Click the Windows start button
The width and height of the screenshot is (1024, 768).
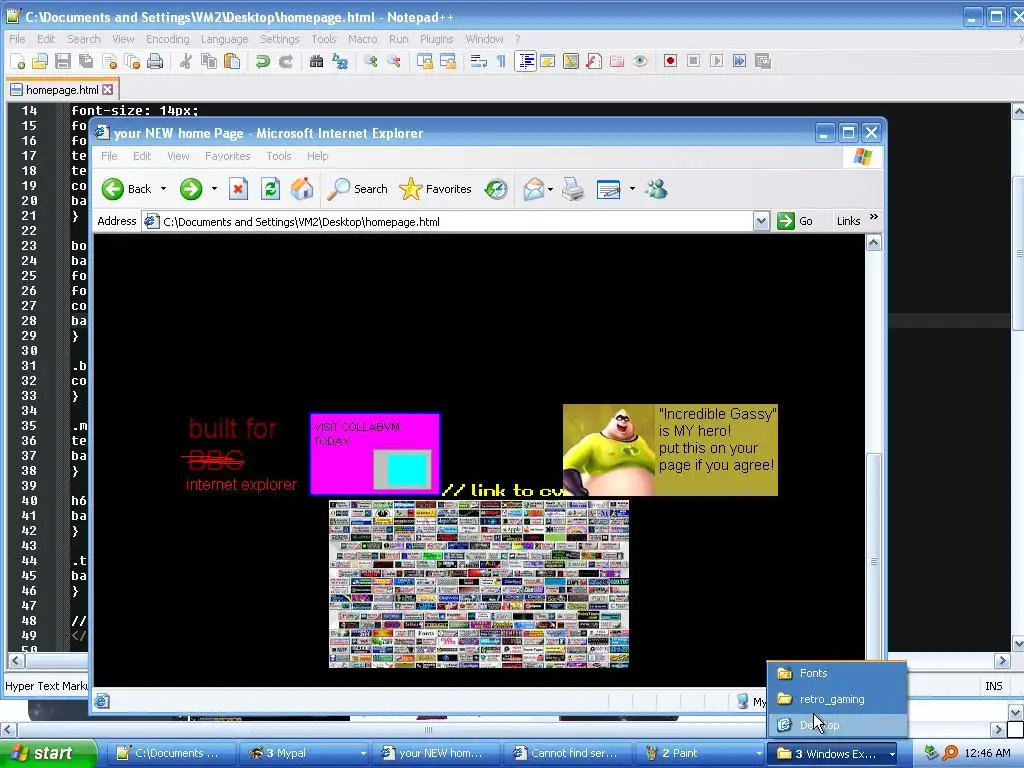coord(47,753)
